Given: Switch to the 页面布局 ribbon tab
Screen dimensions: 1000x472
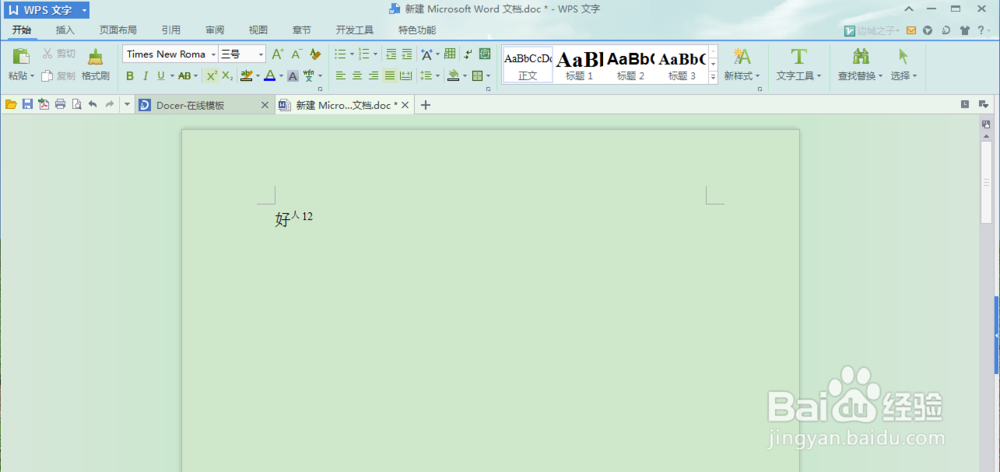Looking at the screenshot, I should click(x=118, y=30).
